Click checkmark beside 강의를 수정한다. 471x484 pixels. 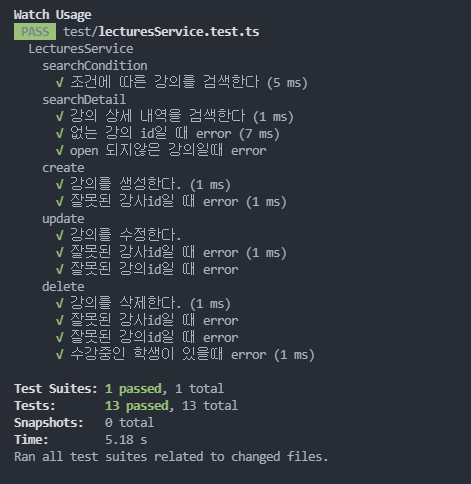tap(59, 236)
